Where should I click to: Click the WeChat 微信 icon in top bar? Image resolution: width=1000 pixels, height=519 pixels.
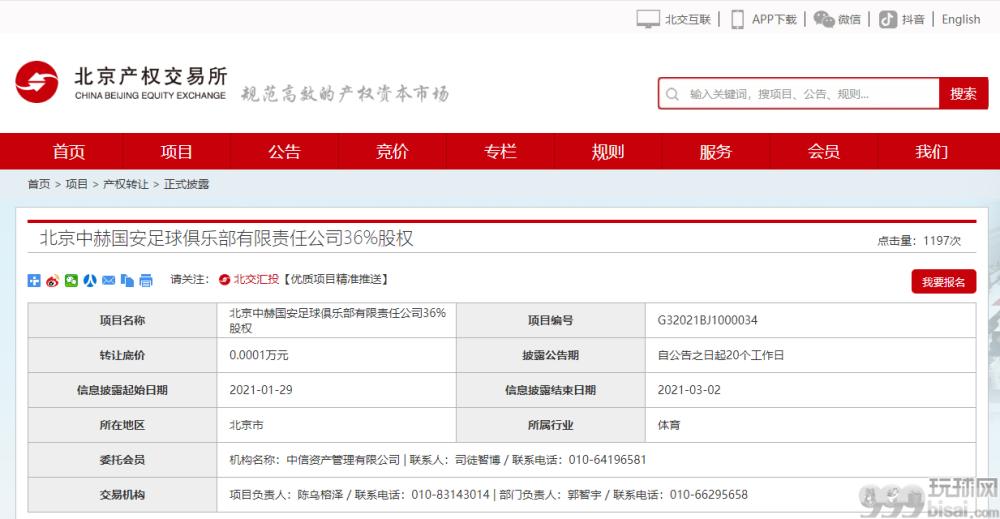[x=823, y=19]
